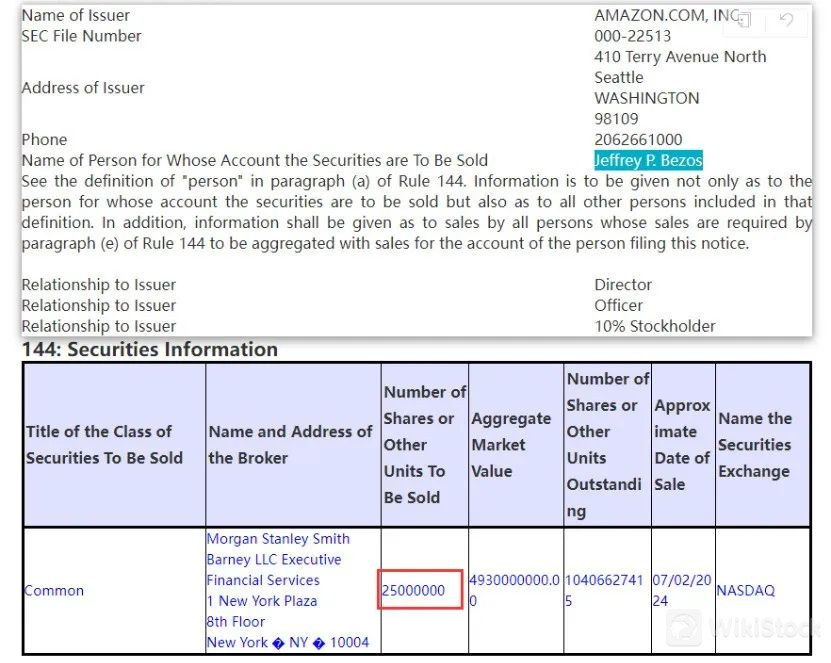Screen dimensions: 831x663
Task: Click the Name the Securities Exchange header
Action: click(755, 445)
